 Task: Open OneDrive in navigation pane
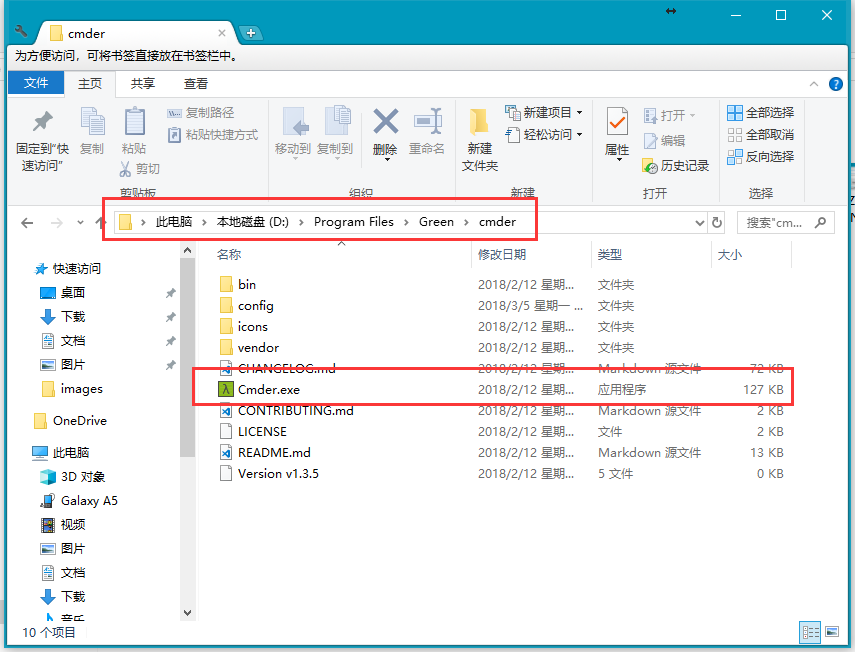click(x=80, y=421)
